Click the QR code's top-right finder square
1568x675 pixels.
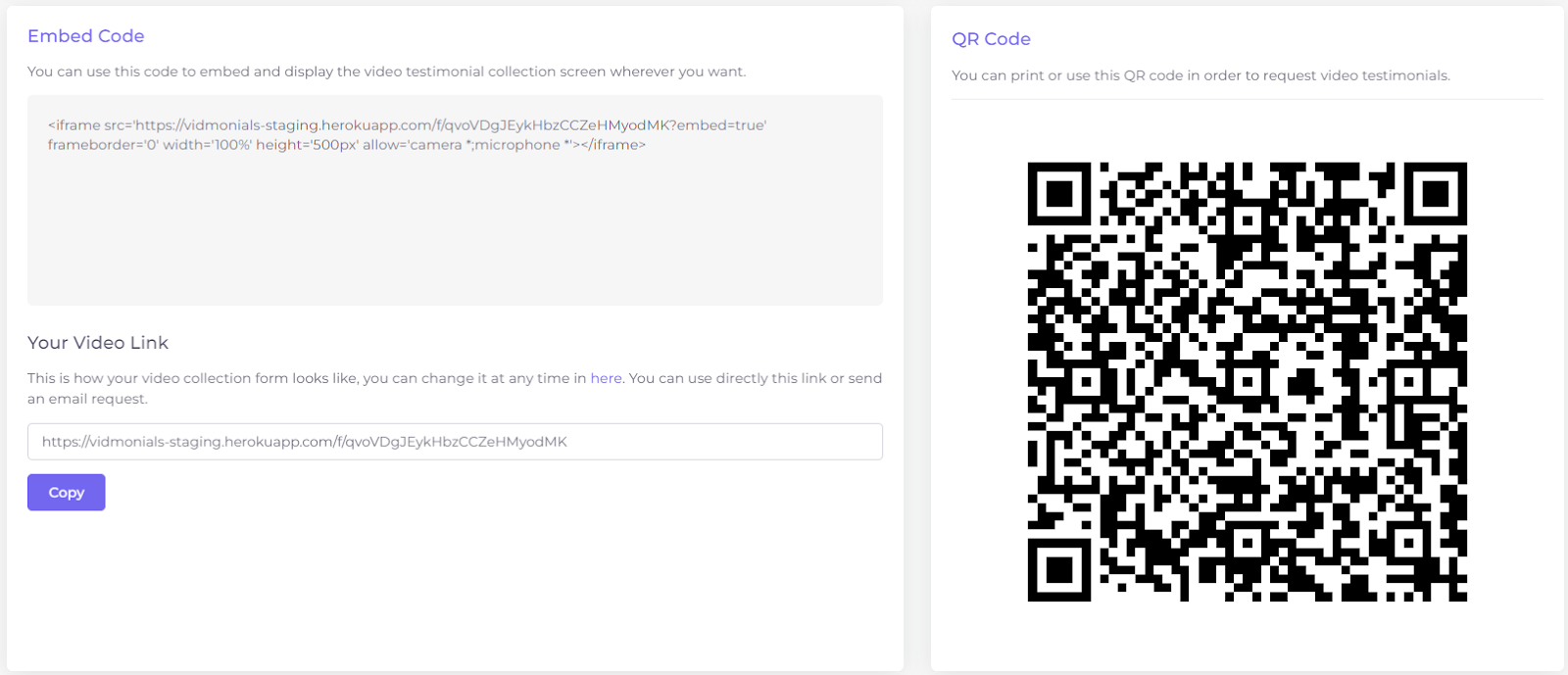1436,194
